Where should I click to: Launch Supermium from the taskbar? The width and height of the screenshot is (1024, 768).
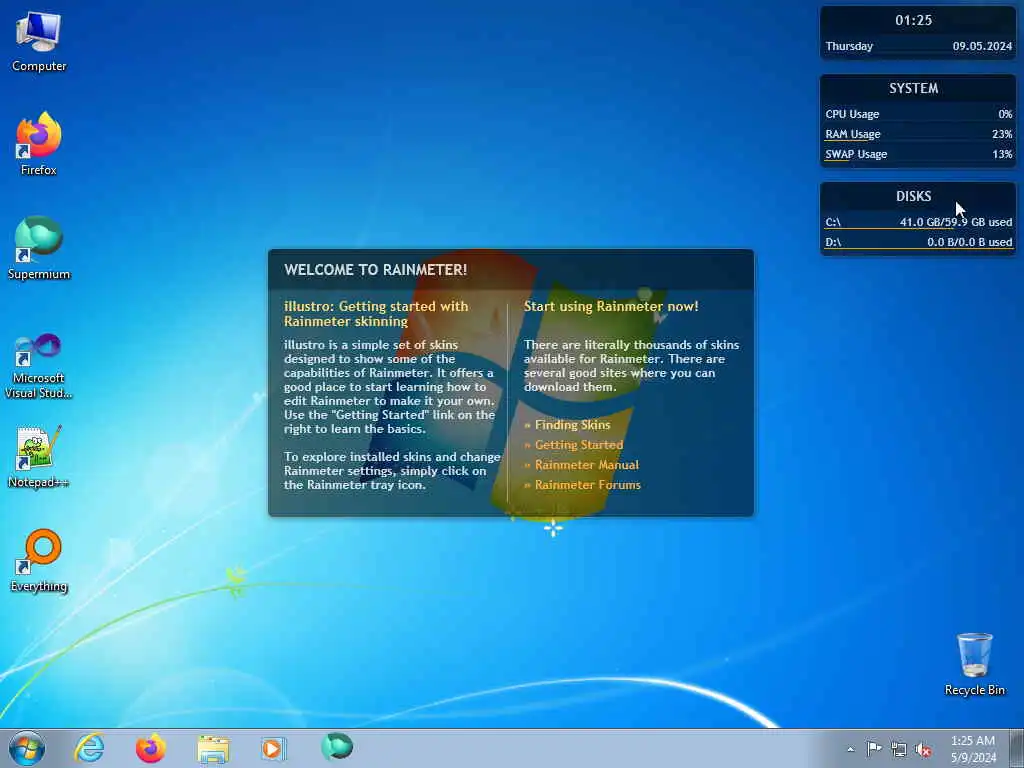coord(337,747)
